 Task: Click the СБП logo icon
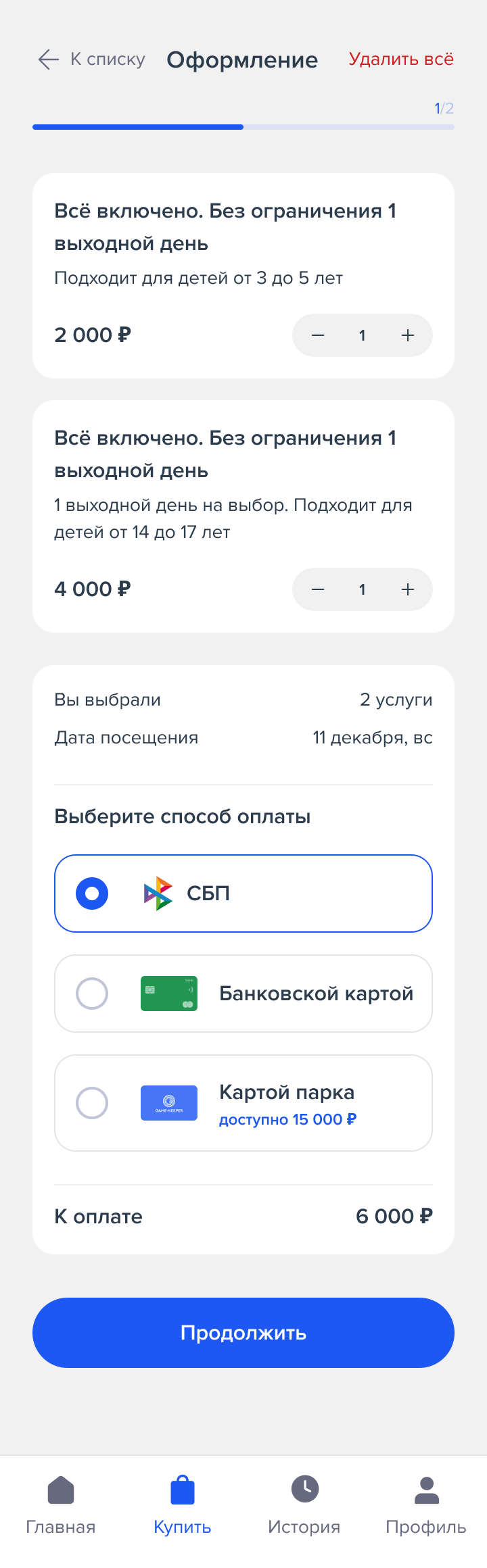click(x=158, y=893)
